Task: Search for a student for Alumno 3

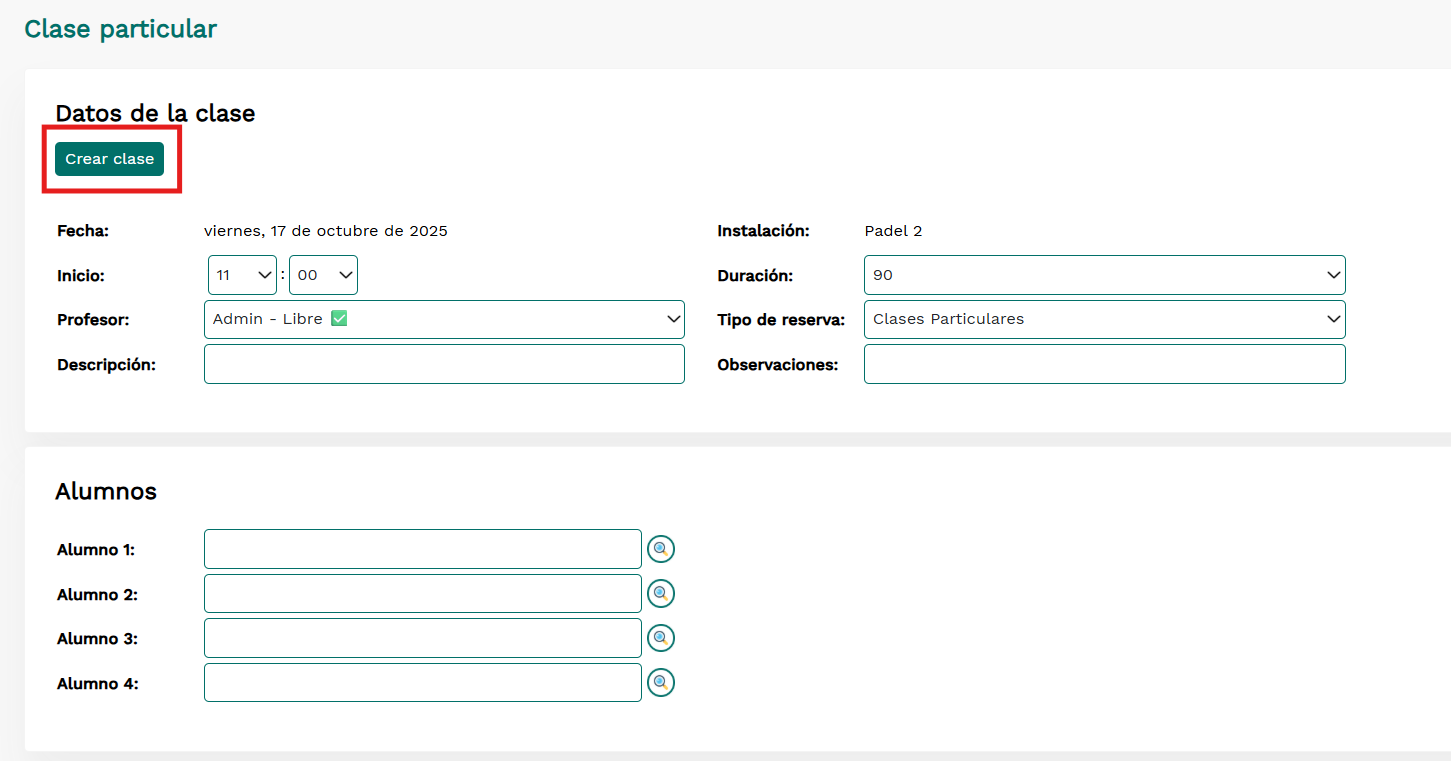Action: [660, 638]
